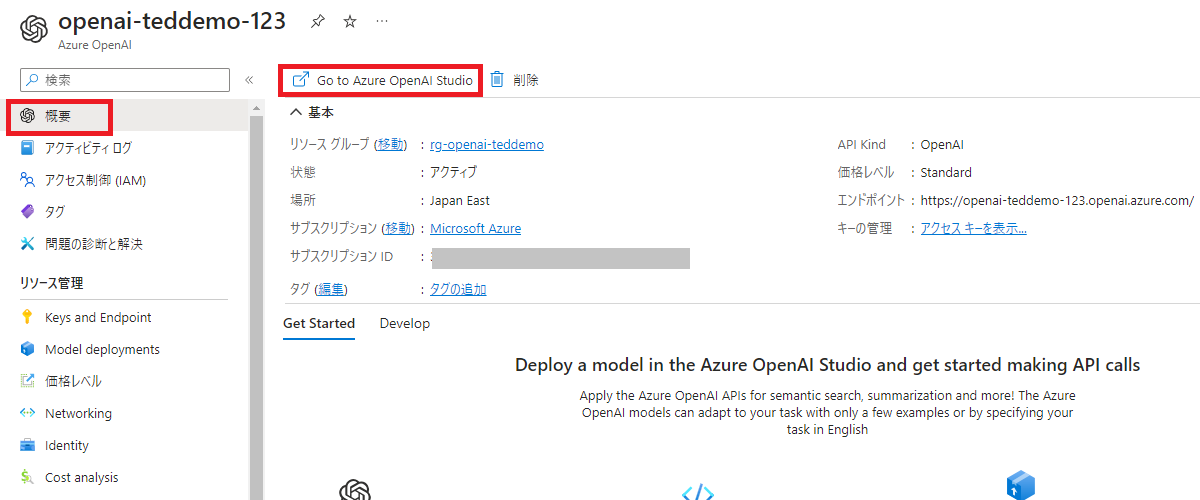The height and width of the screenshot is (500, 1200).
Task: Collapse the sidebar with double chevron
Action: [x=249, y=80]
